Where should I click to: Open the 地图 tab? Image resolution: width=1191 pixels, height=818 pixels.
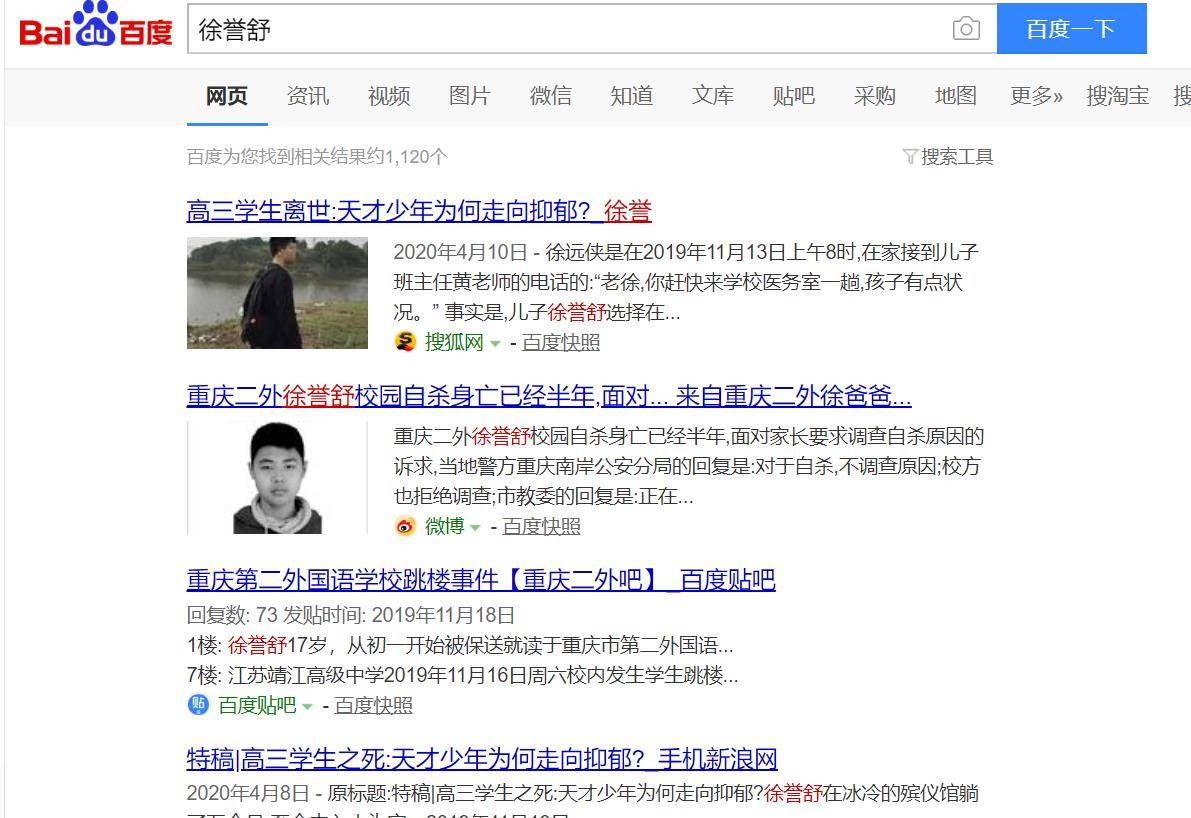tap(956, 96)
